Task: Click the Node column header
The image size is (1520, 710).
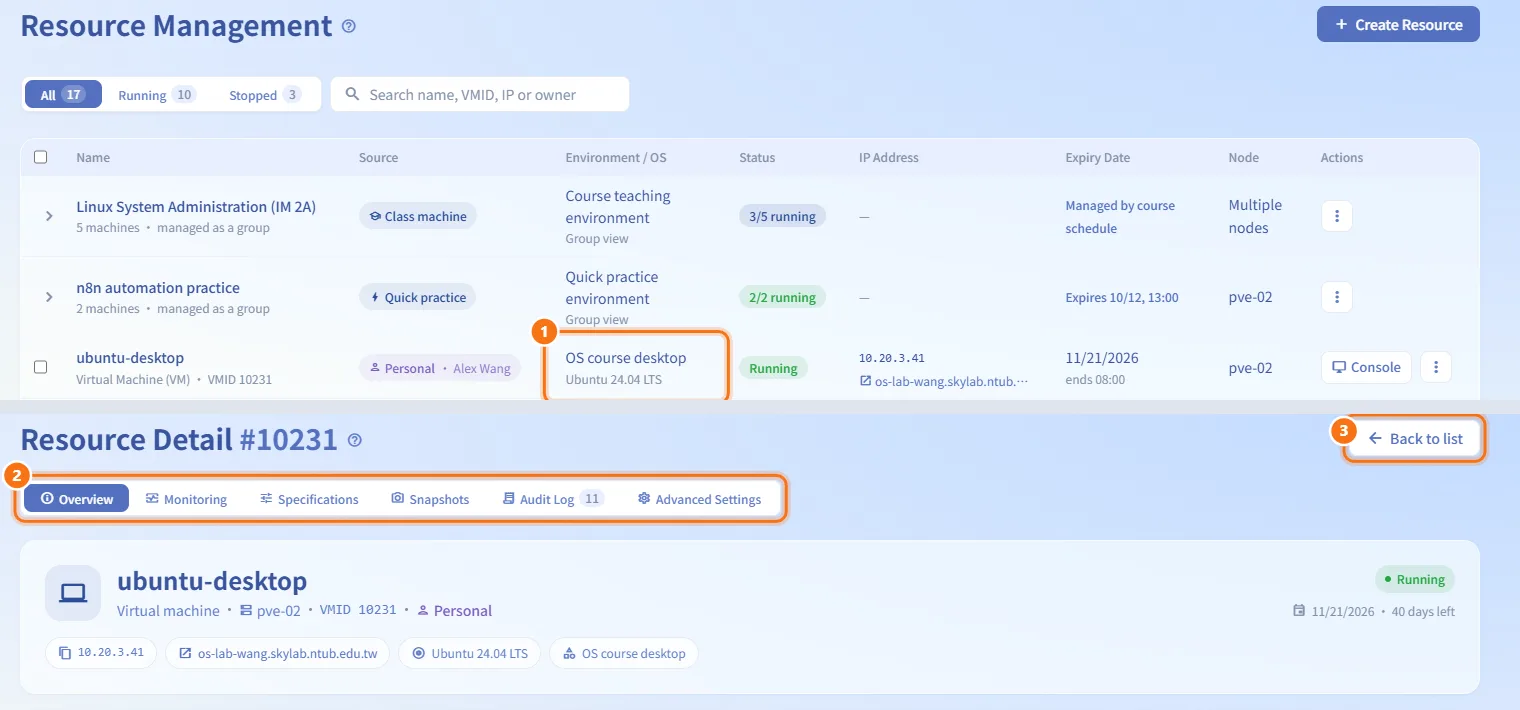Action: coord(1243,157)
